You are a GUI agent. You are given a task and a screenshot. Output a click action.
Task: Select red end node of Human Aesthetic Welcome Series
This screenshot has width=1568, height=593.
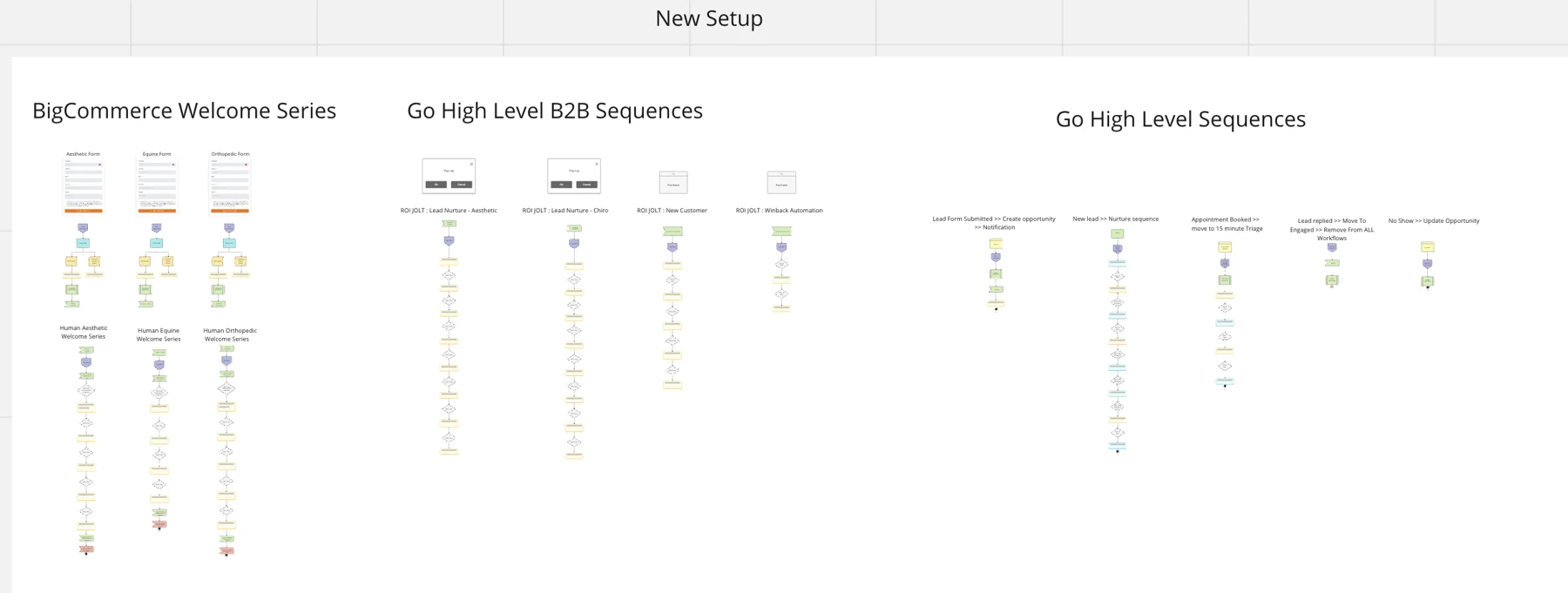click(x=86, y=549)
